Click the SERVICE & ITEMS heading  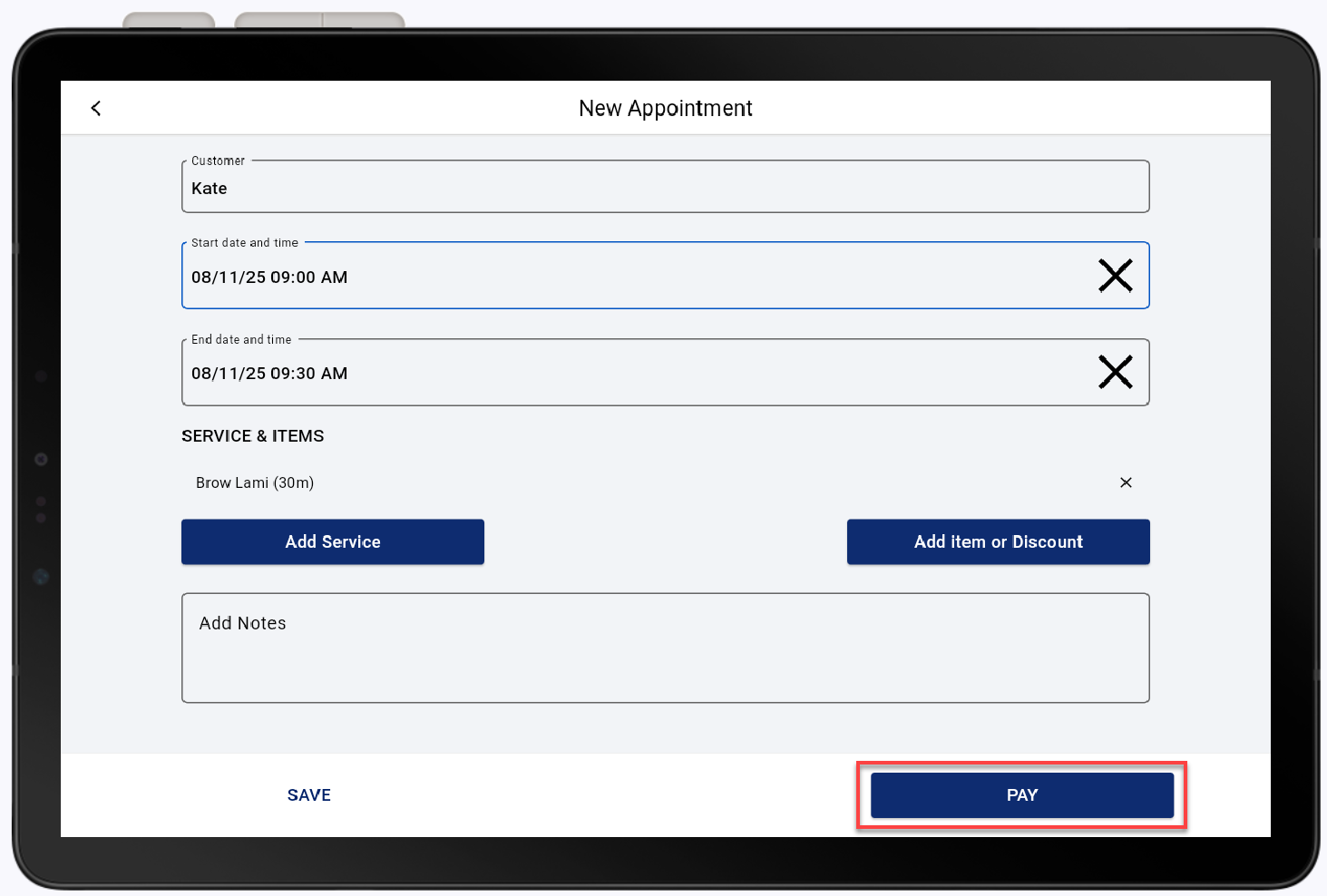tap(253, 436)
